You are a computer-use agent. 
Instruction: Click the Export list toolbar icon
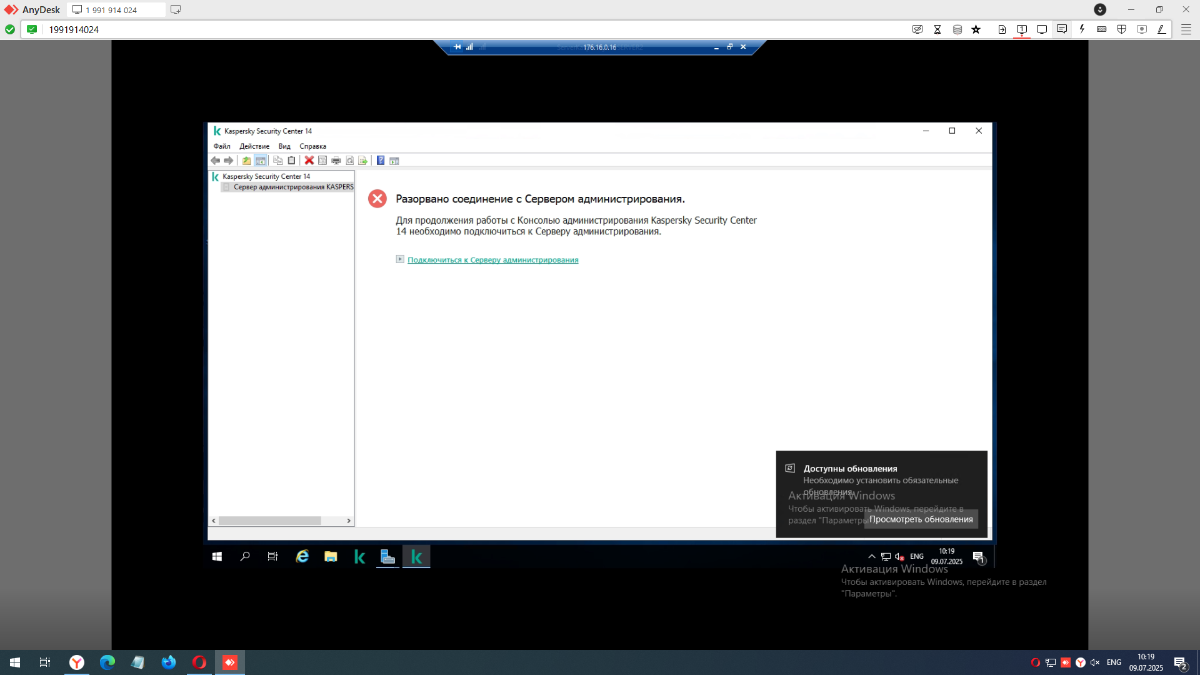tap(363, 160)
